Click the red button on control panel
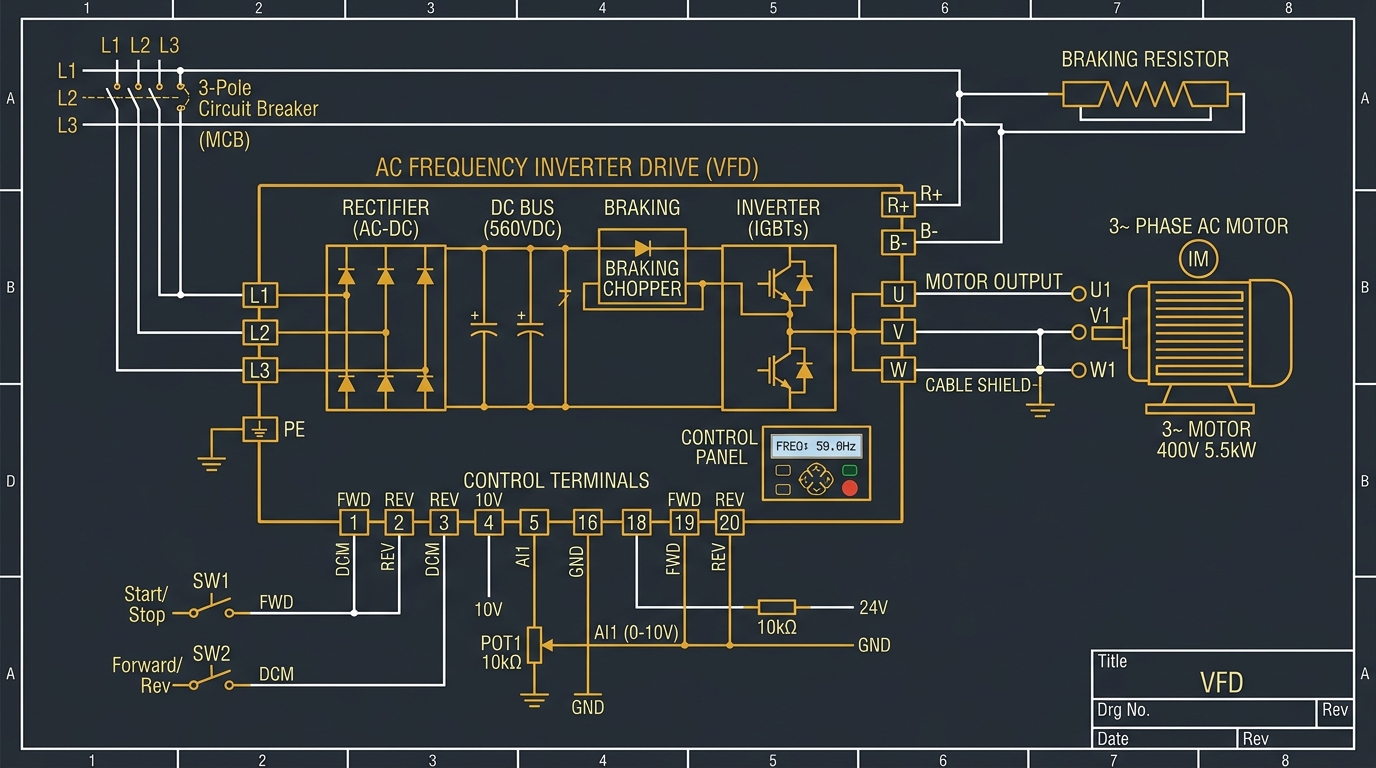The width and height of the screenshot is (1376, 768). tap(850, 488)
